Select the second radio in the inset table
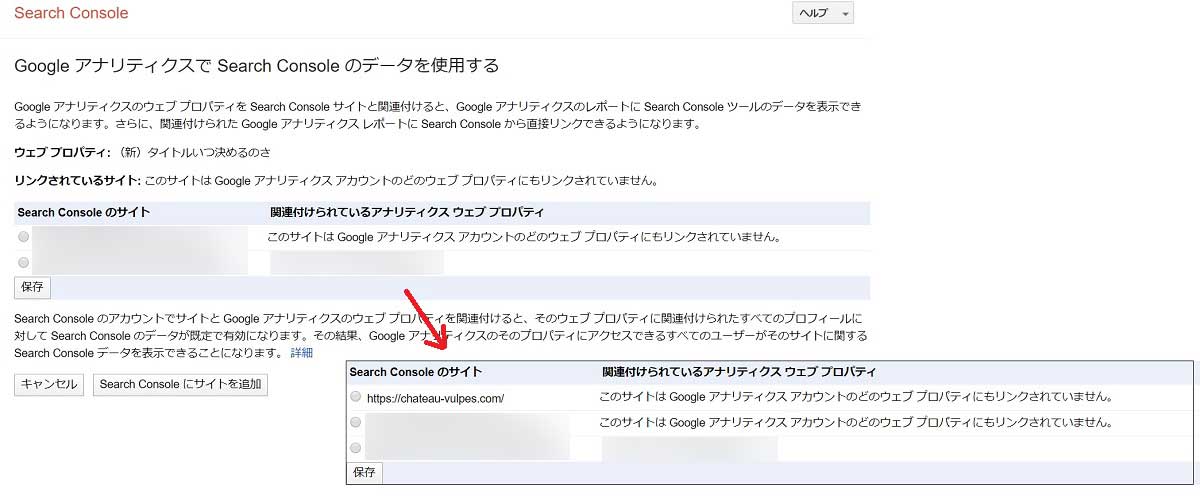This screenshot has height=503, width=1200. 356,423
